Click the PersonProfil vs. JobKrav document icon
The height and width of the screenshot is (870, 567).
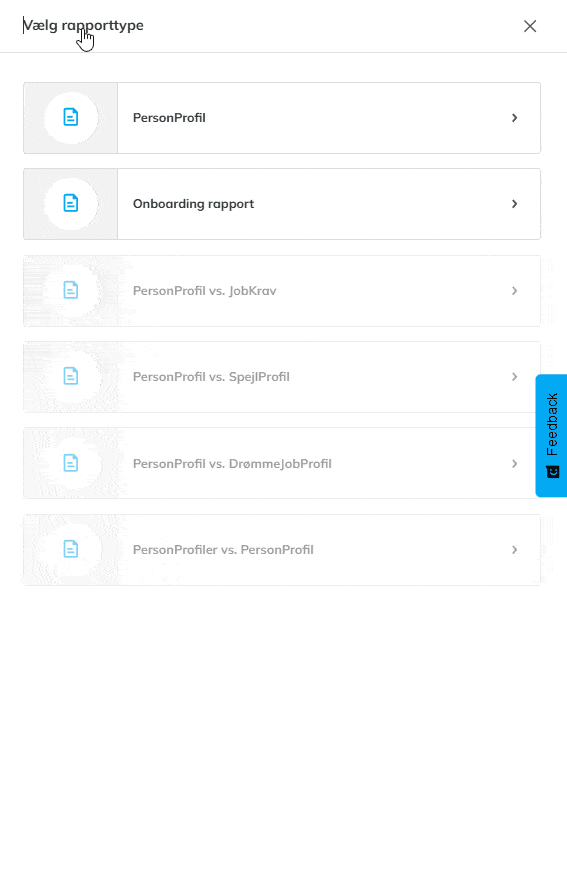coord(70,290)
